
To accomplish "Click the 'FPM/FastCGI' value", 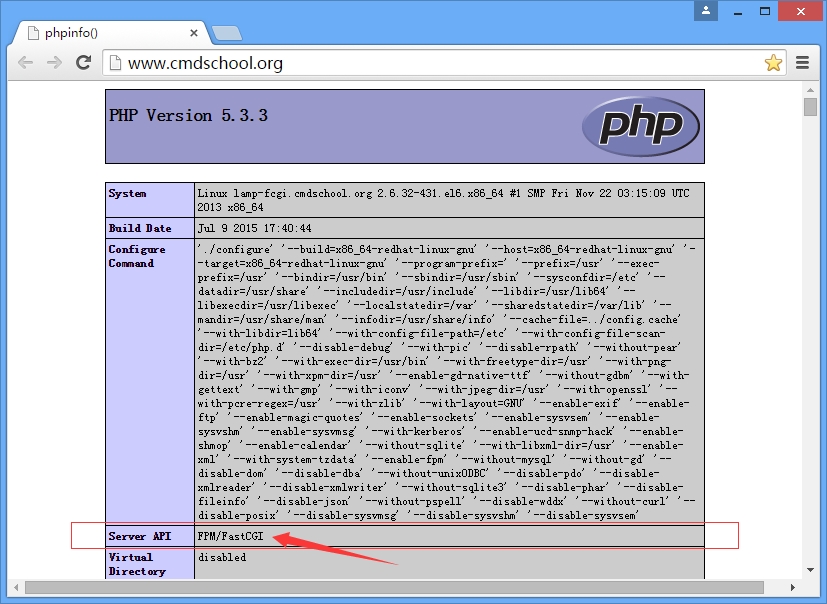I will 230,536.
